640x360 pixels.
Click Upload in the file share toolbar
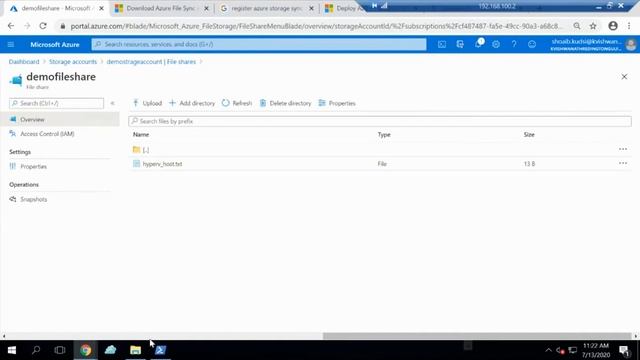[147, 103]
